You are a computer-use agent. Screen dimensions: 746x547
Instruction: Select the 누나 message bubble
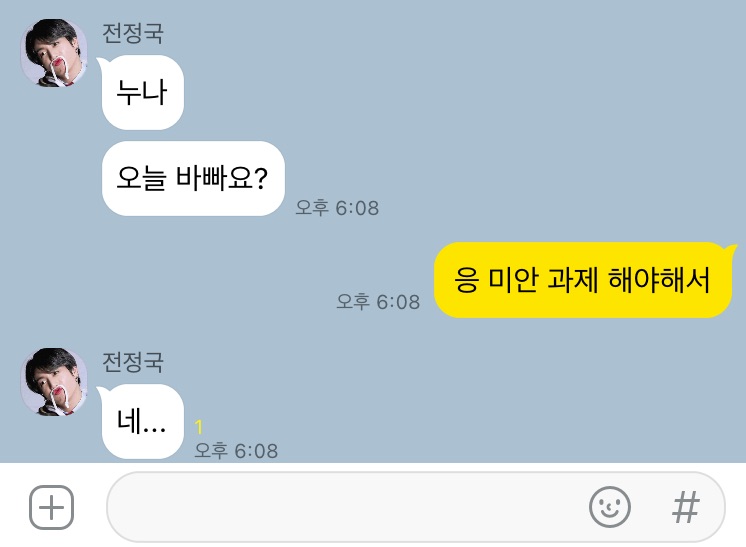142,92
